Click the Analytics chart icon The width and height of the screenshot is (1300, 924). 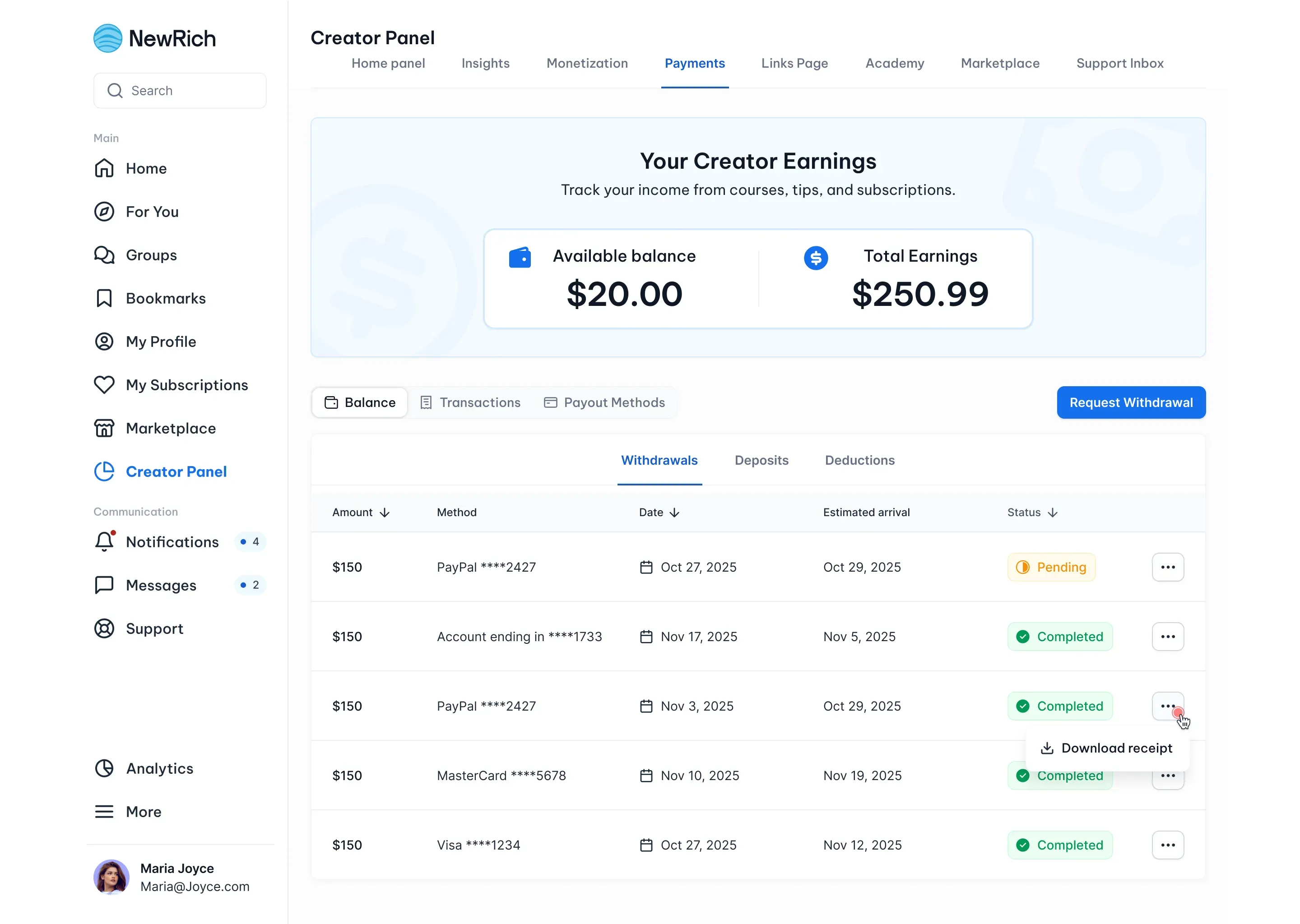pyautogui.click(x=104, y=768)
